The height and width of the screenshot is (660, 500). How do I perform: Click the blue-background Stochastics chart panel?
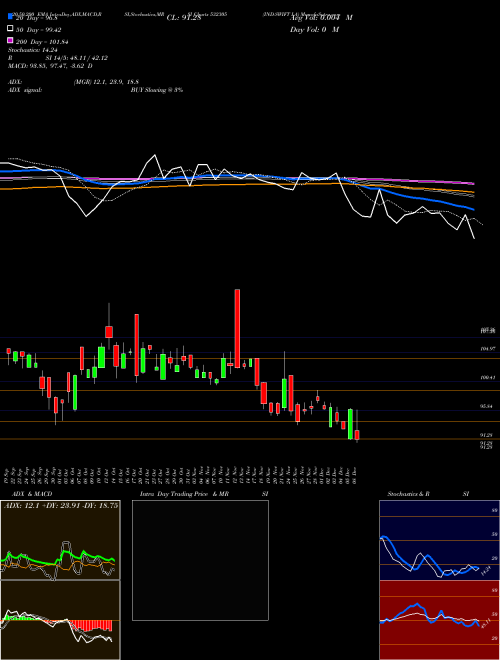[439, 540]
